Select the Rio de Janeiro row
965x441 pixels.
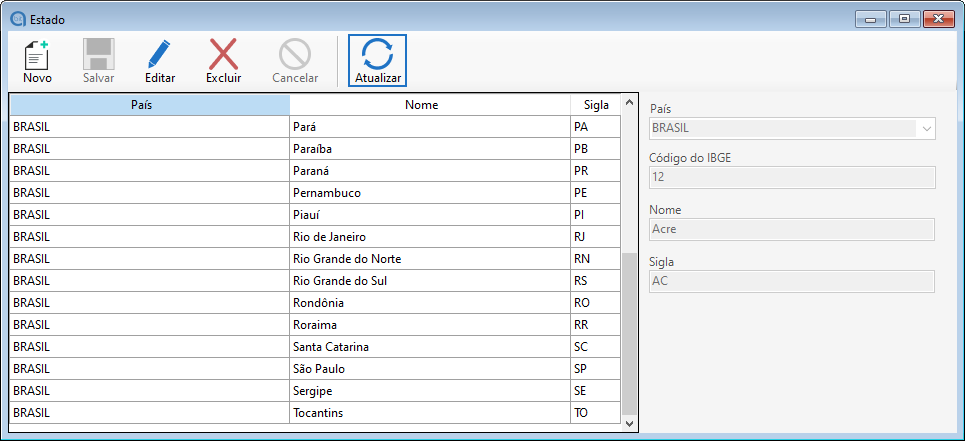click(429, 237)
